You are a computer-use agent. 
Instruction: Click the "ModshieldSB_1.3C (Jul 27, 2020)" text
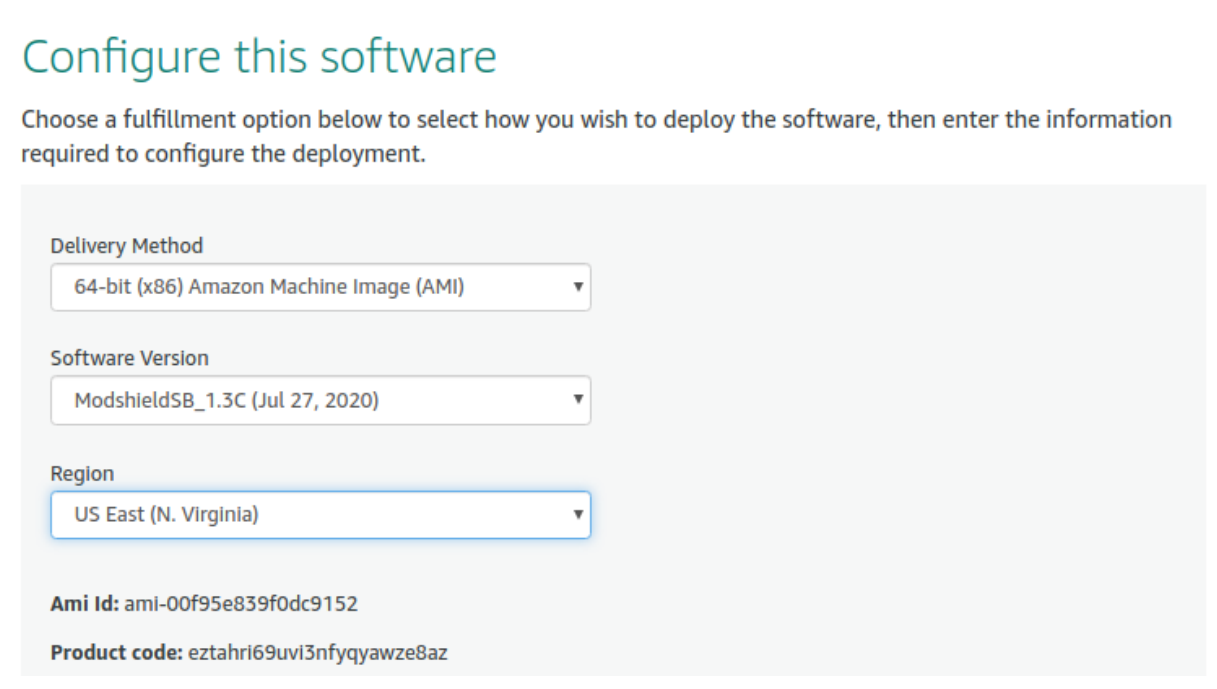[x=226, y=401]
